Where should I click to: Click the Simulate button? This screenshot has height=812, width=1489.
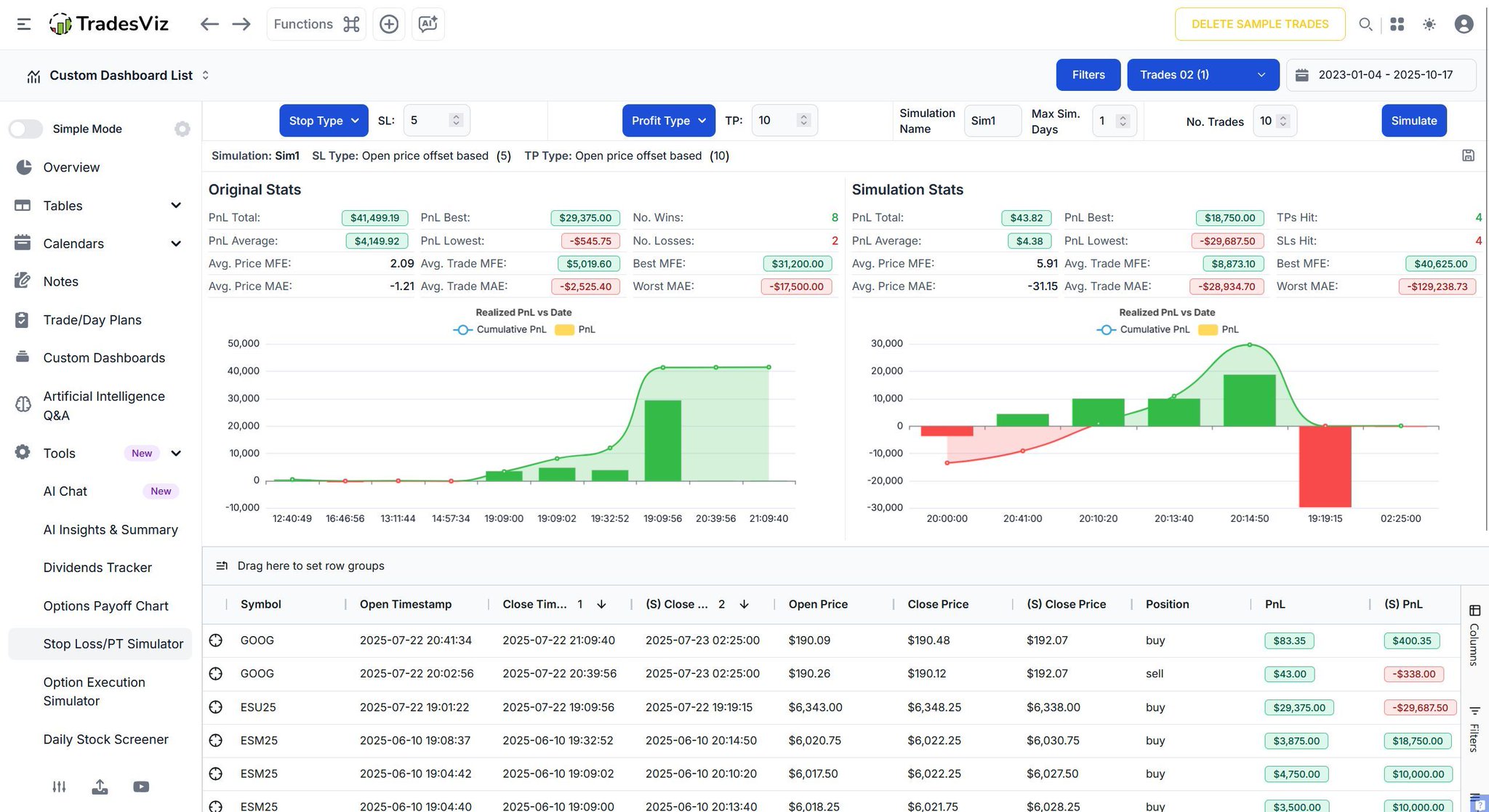1413,121
